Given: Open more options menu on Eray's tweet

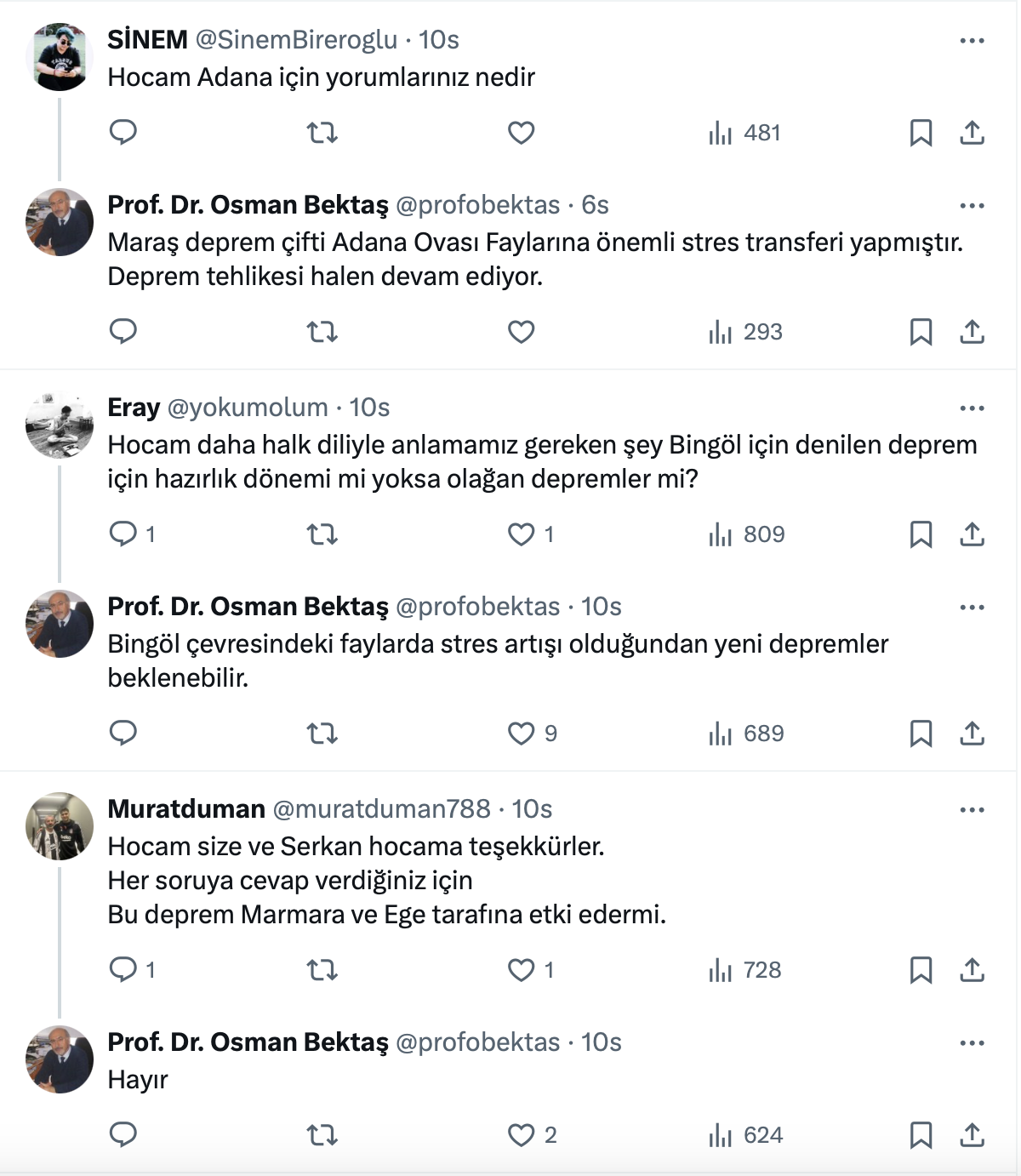Looking at the screenshot, I should click(x=972, y=408).
